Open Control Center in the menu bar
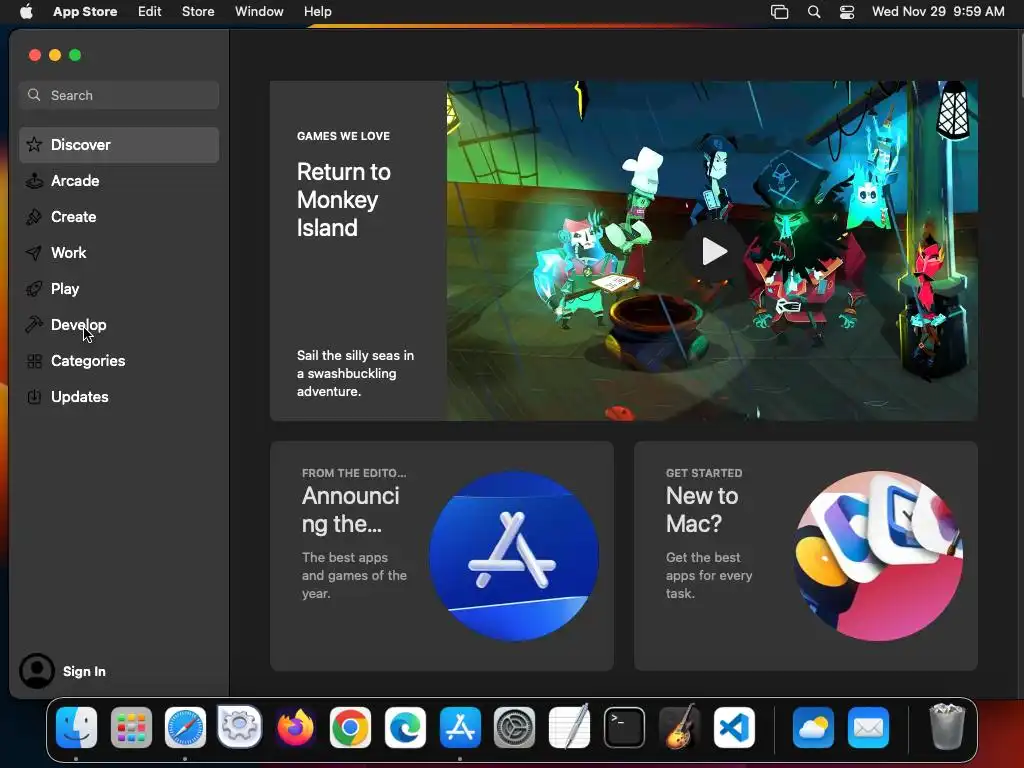 [x=847, y=12]
